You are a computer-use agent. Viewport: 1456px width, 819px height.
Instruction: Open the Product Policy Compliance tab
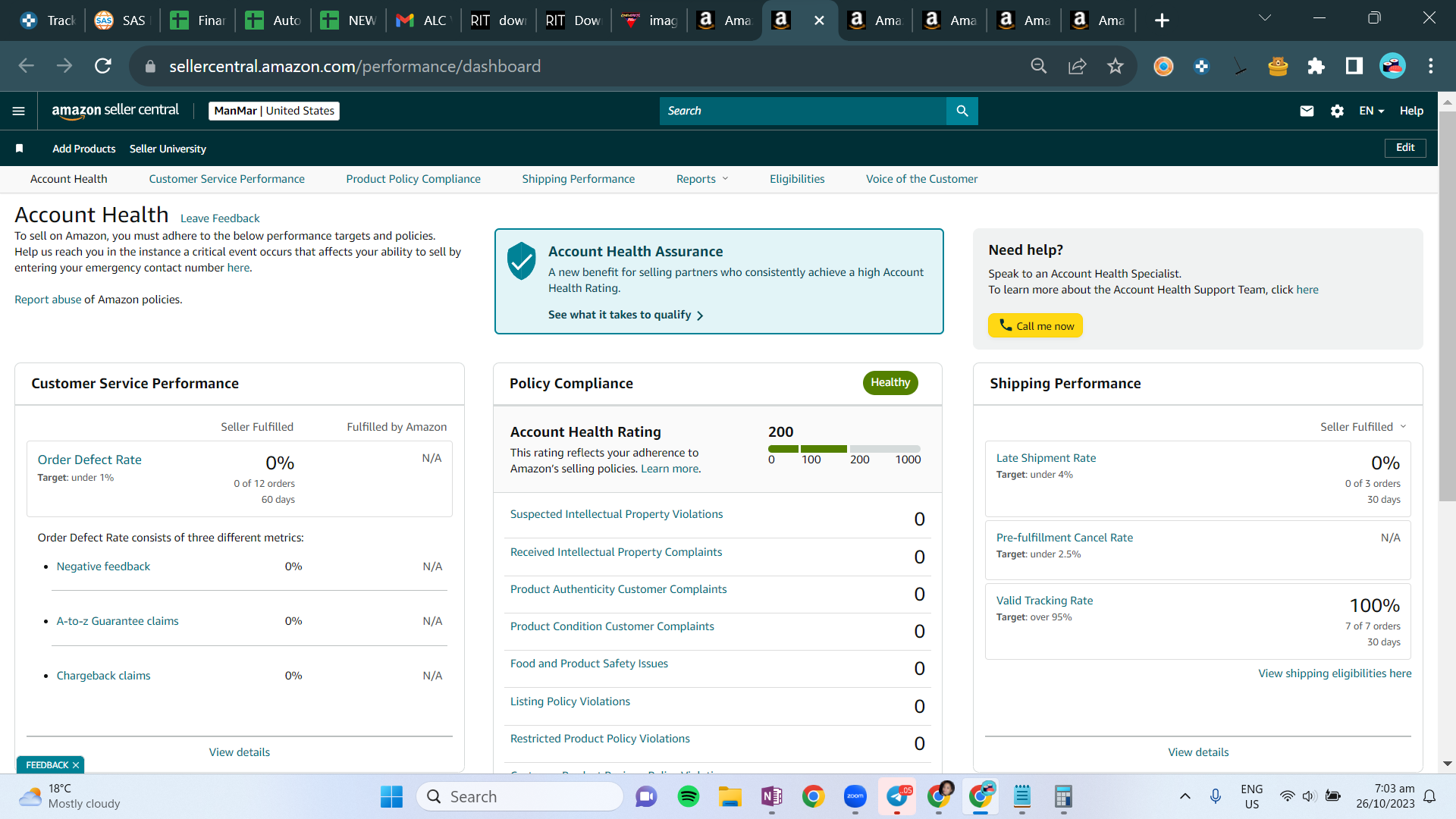pos(413,179)
